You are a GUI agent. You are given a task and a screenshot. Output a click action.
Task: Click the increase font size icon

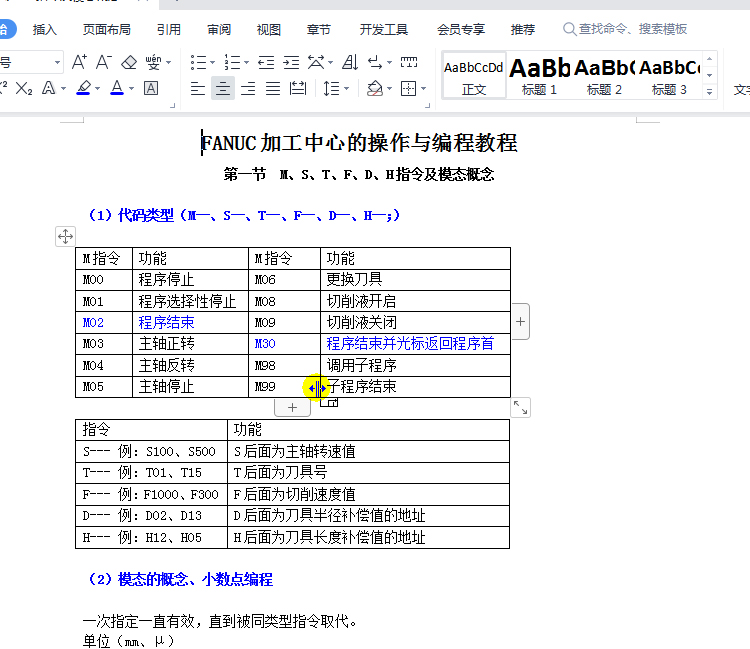coord(79,62)
